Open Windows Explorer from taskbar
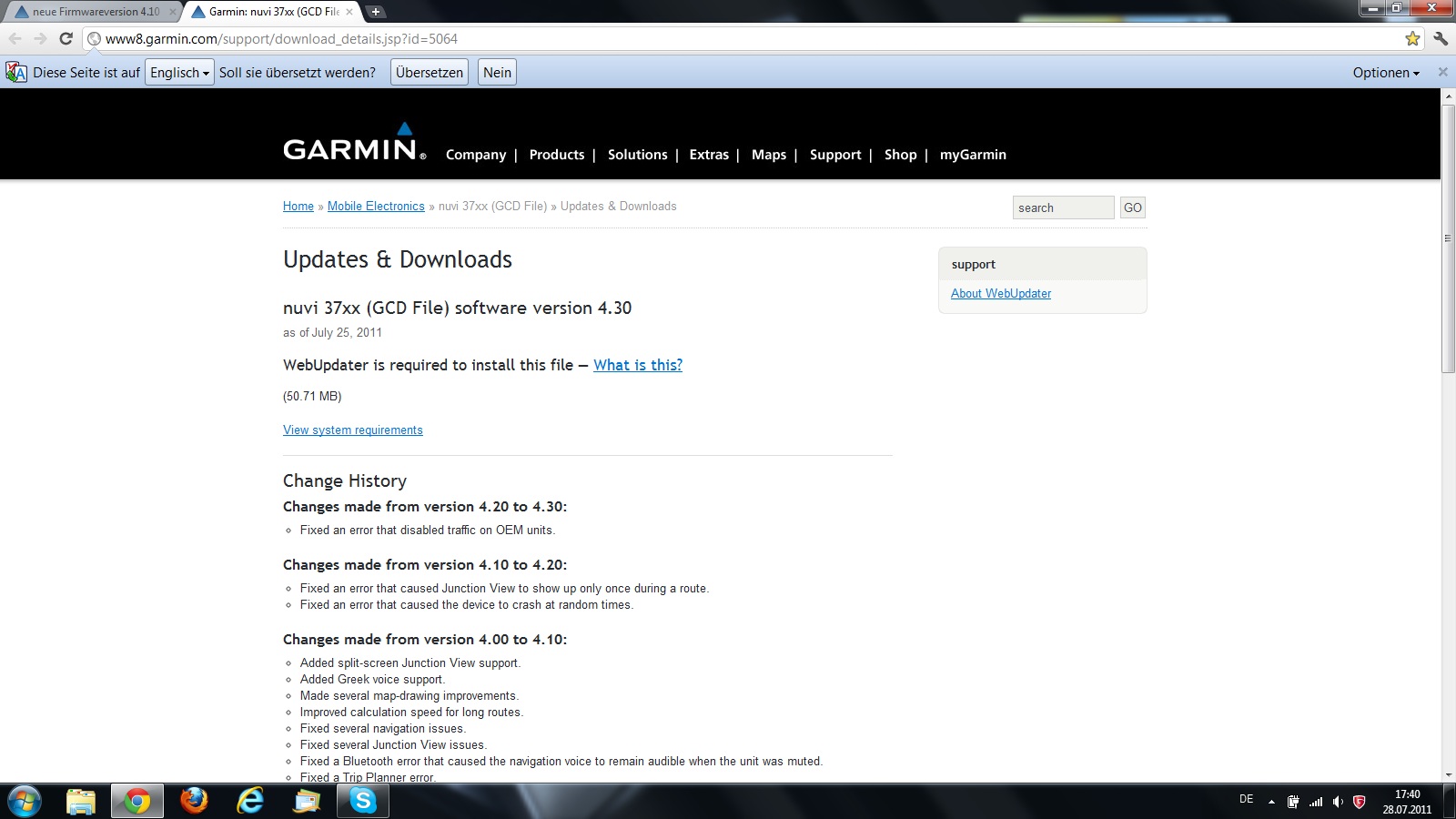 (x=81, y=802)
